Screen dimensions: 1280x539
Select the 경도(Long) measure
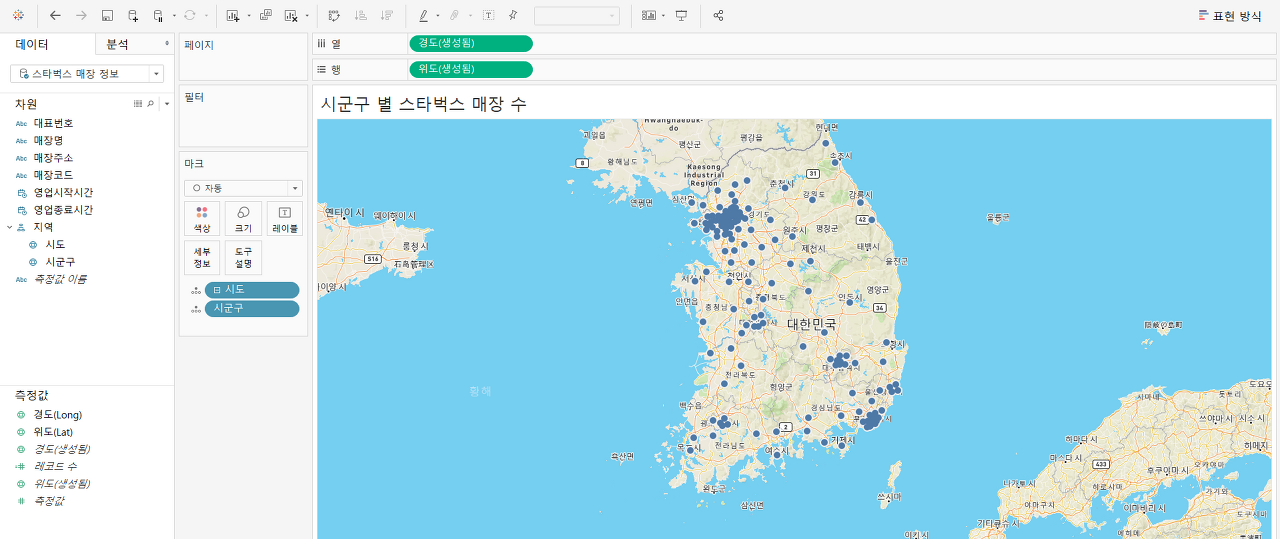pos(58,414)
